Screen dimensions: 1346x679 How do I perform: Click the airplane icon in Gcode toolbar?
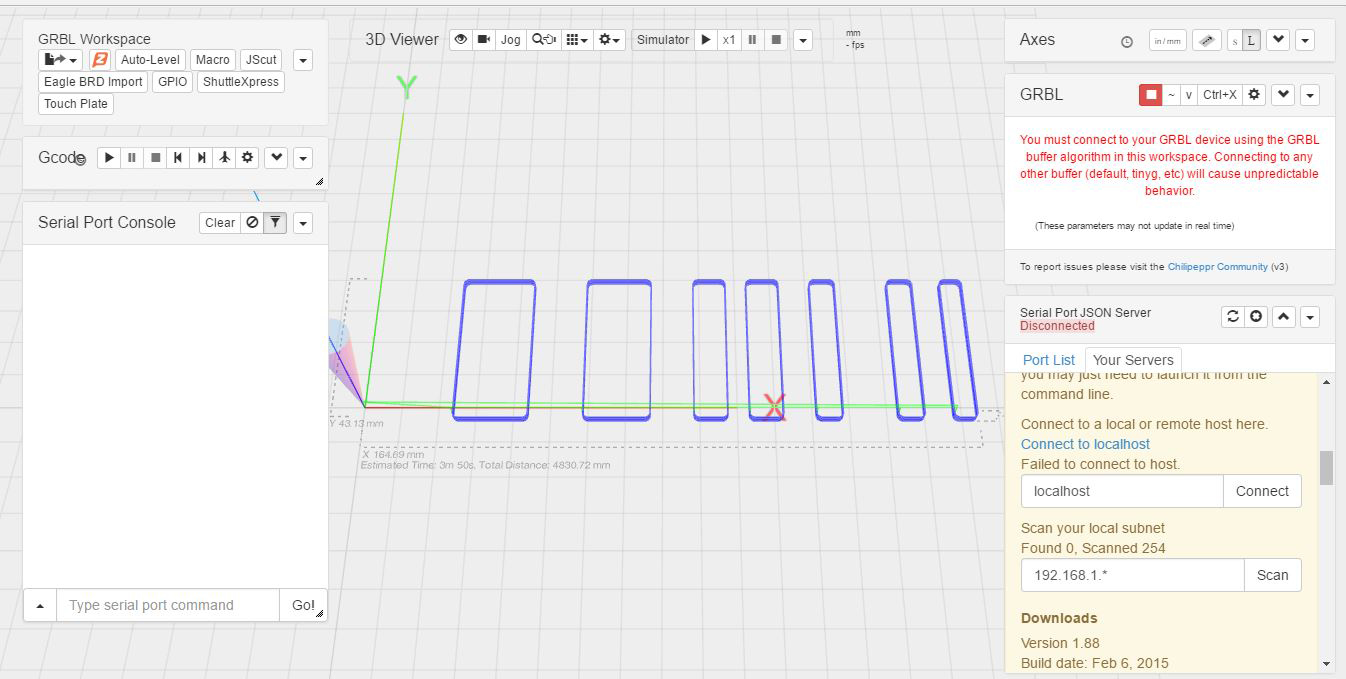pyautogui.click(x=225, y=158)
